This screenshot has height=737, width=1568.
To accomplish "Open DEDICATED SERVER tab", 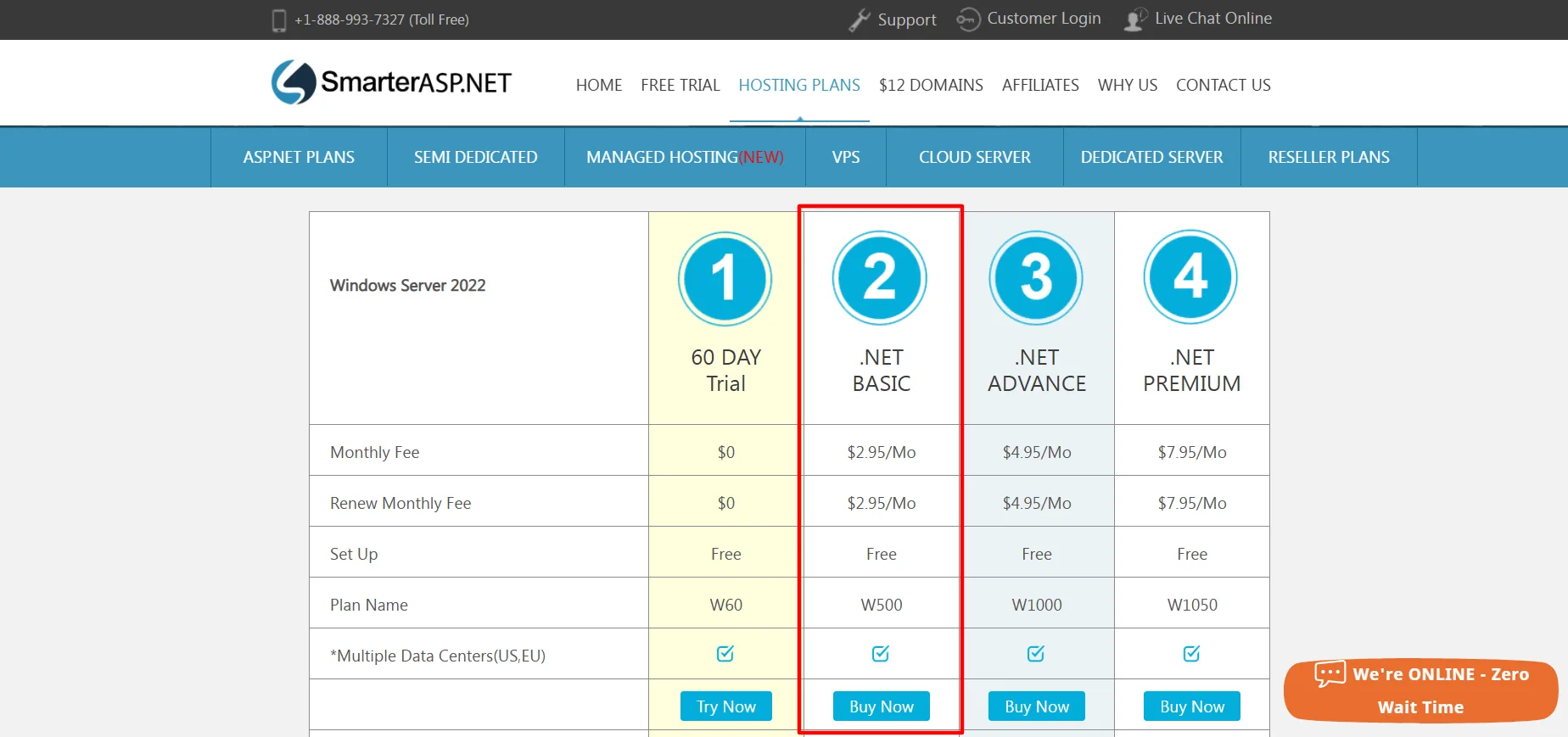I will tap(1152, 157).
